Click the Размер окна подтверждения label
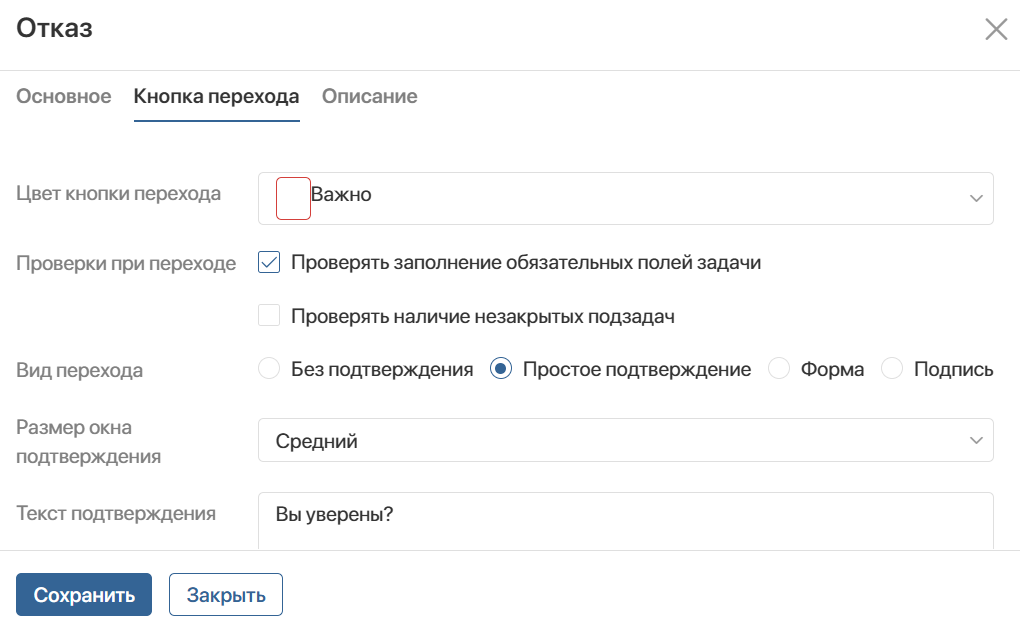Screen dimensions: 1020x623 88,442
